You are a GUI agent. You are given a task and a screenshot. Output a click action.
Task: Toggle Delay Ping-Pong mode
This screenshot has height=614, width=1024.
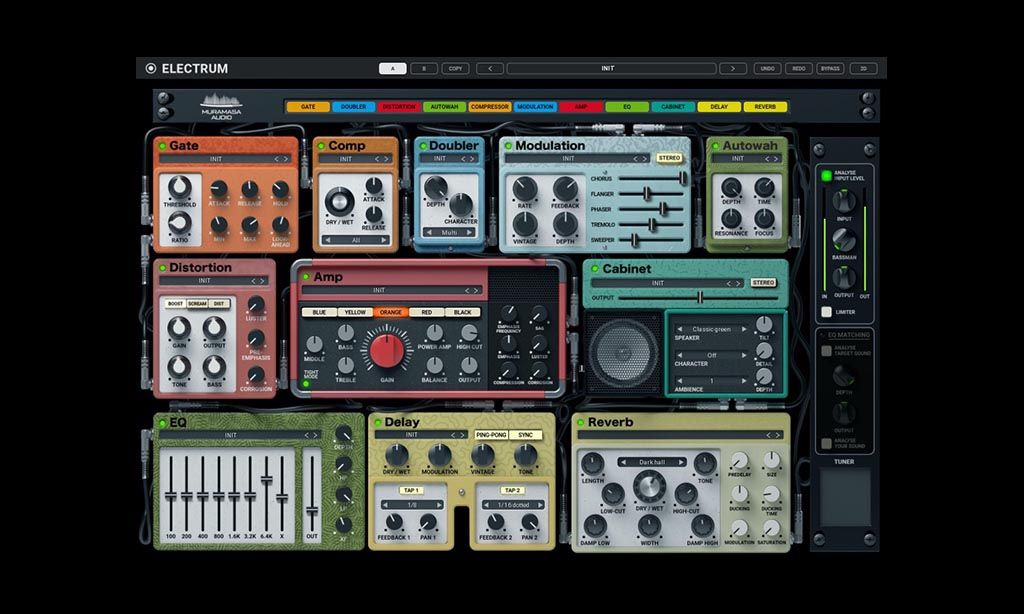coord(491,435)
